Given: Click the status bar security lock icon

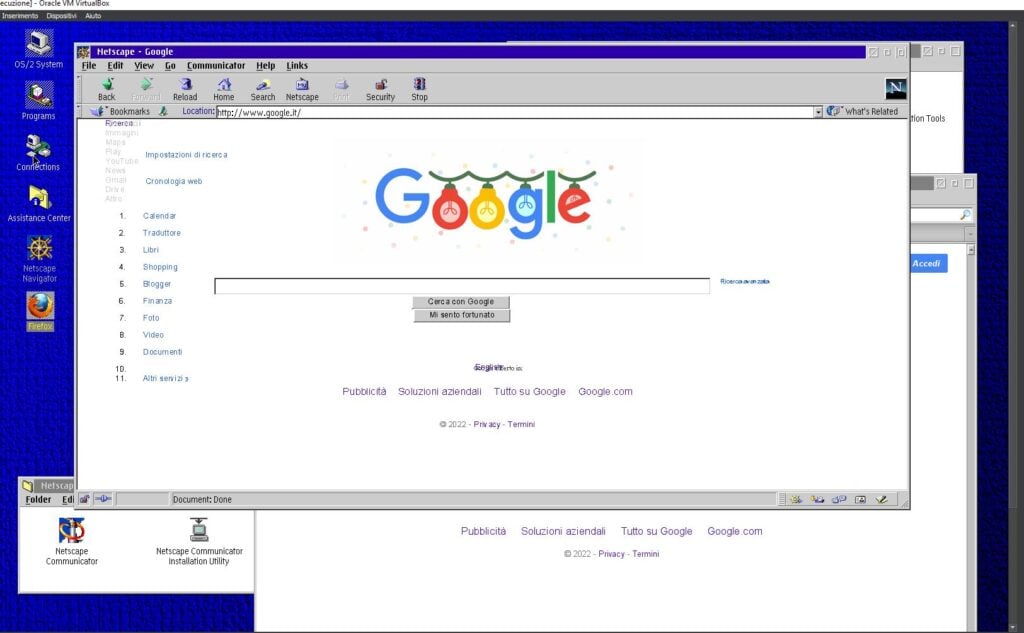Looking at the screenshot, I should pyautogui.click(x=85, y=499).
